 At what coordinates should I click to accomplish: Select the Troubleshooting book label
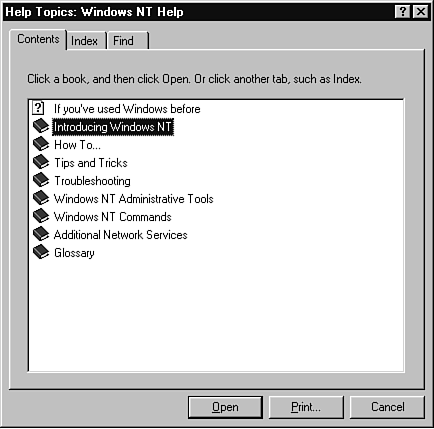point(92,181)
